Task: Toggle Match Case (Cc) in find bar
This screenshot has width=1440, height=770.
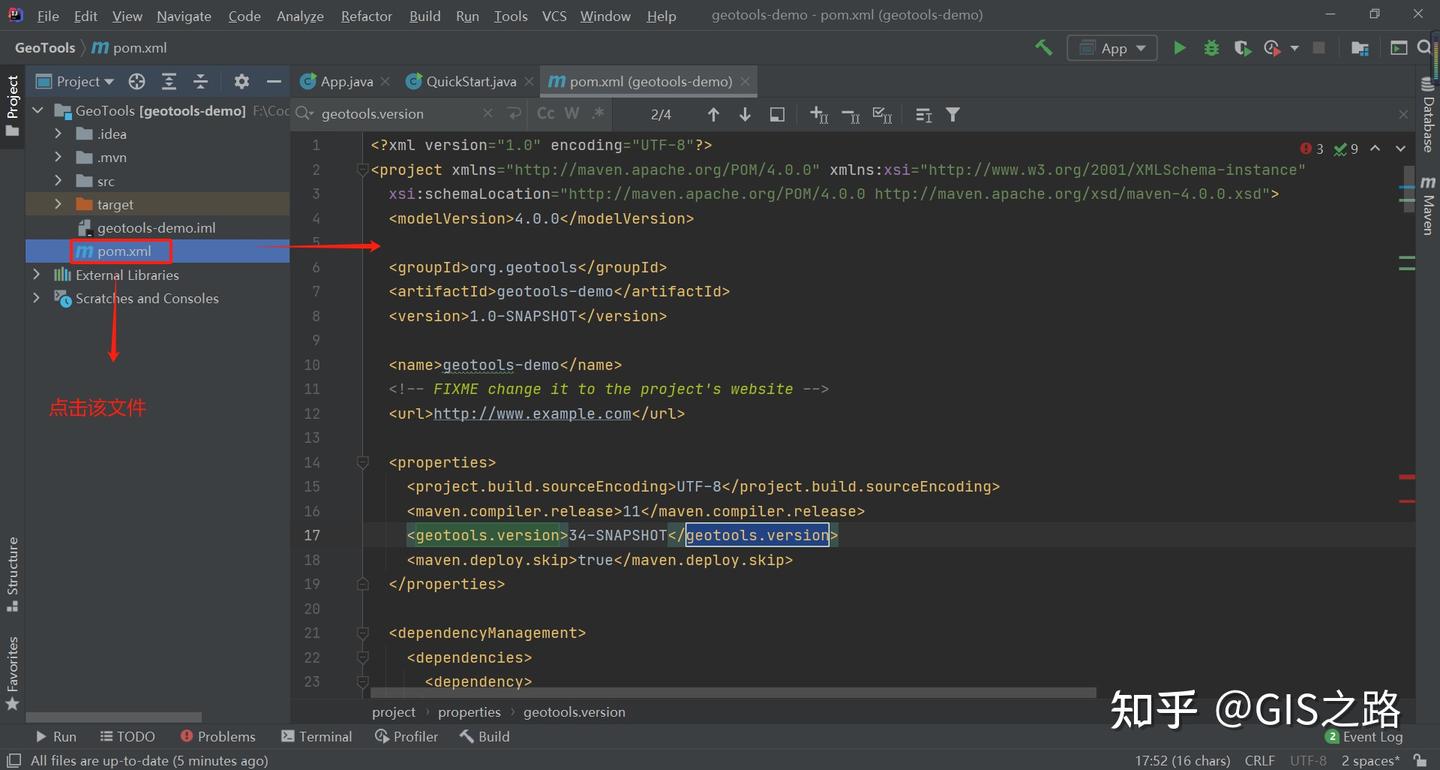Action: [x=546, y=114]
